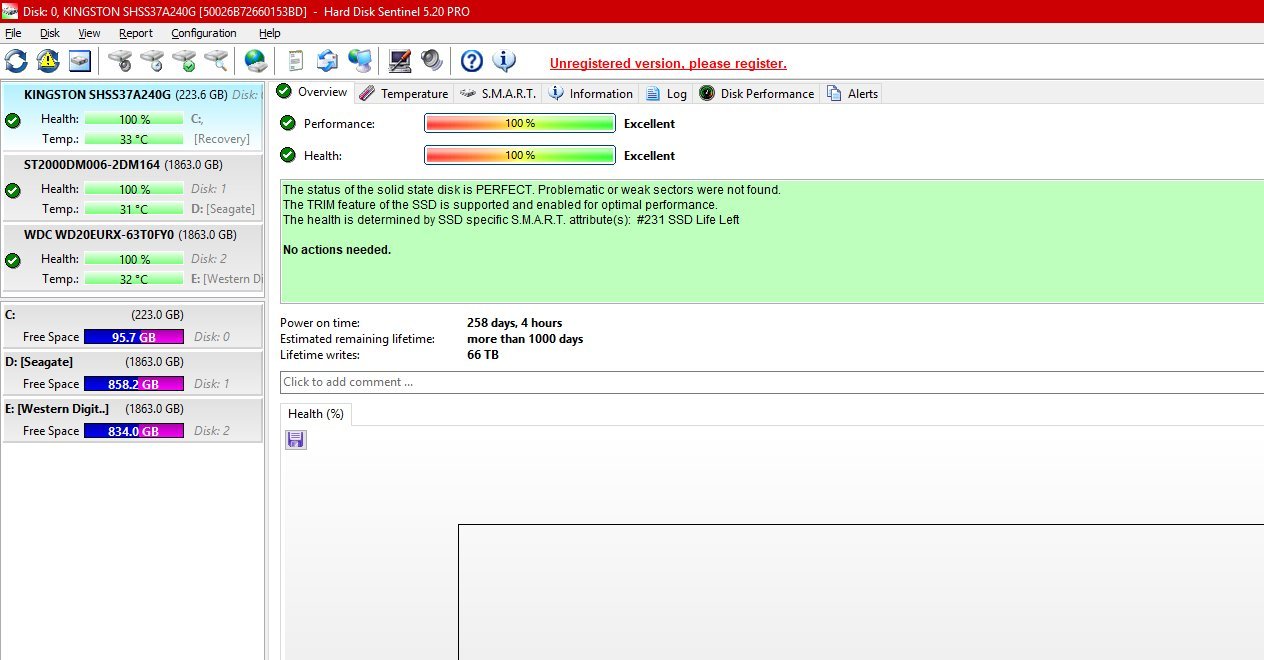Click the blue info bubble About icon
Screen dimensions: 1264x660
[504, 61]
